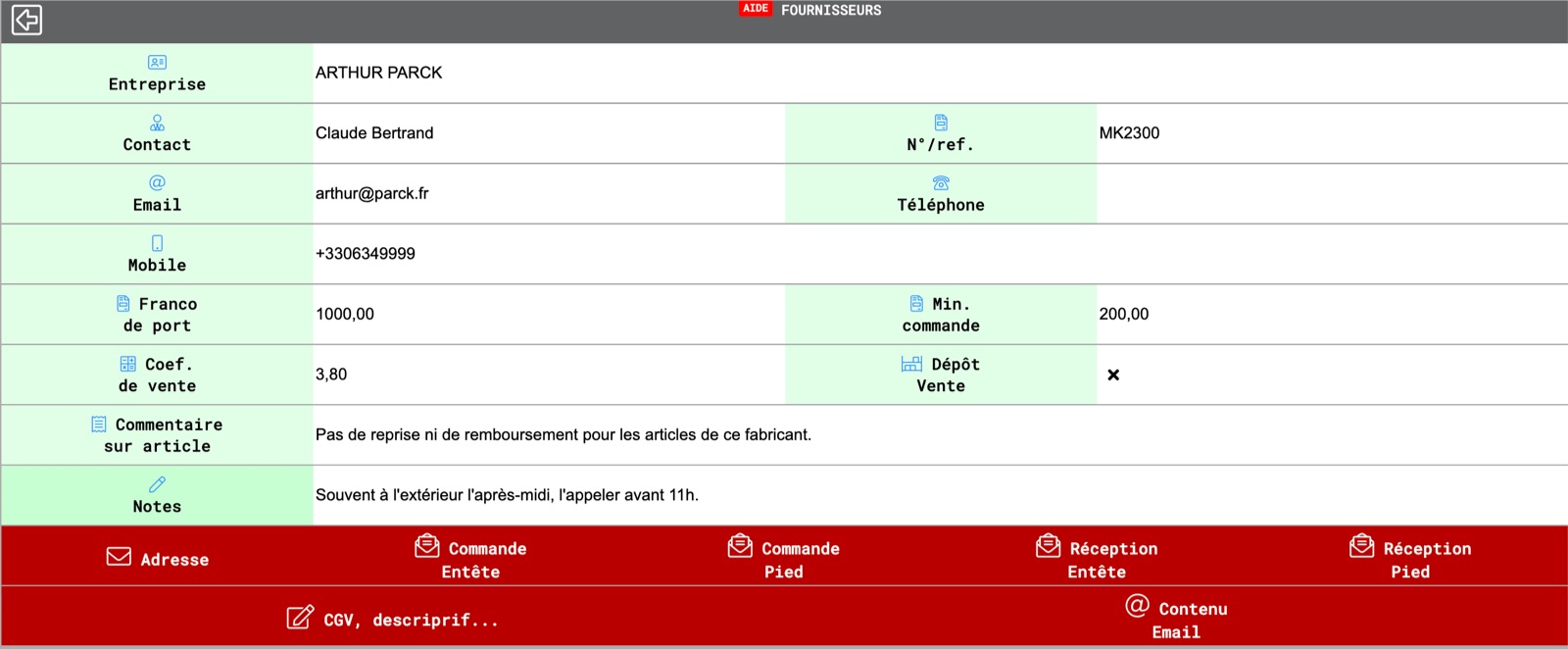Click the Téléphone phone icon
1568x649 pixels.
click(x=941, y=182)
